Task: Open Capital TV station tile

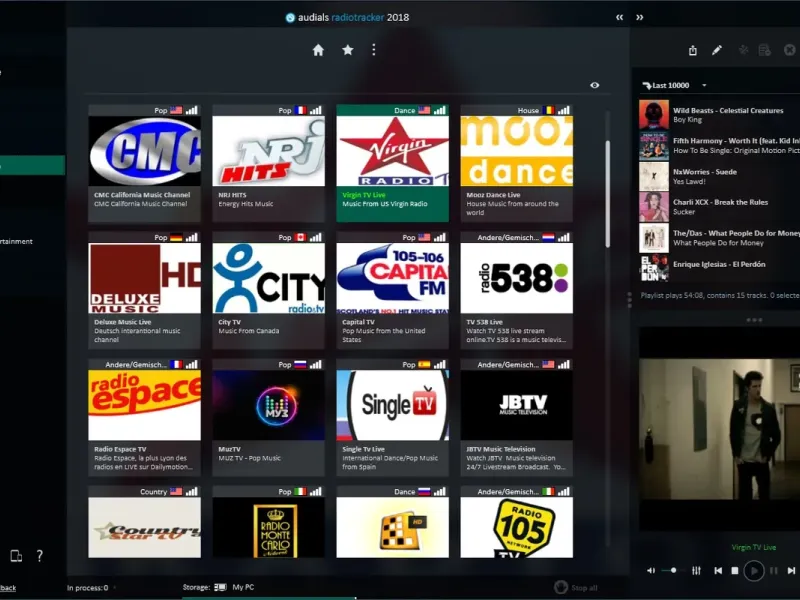Action: click(392, 290)
